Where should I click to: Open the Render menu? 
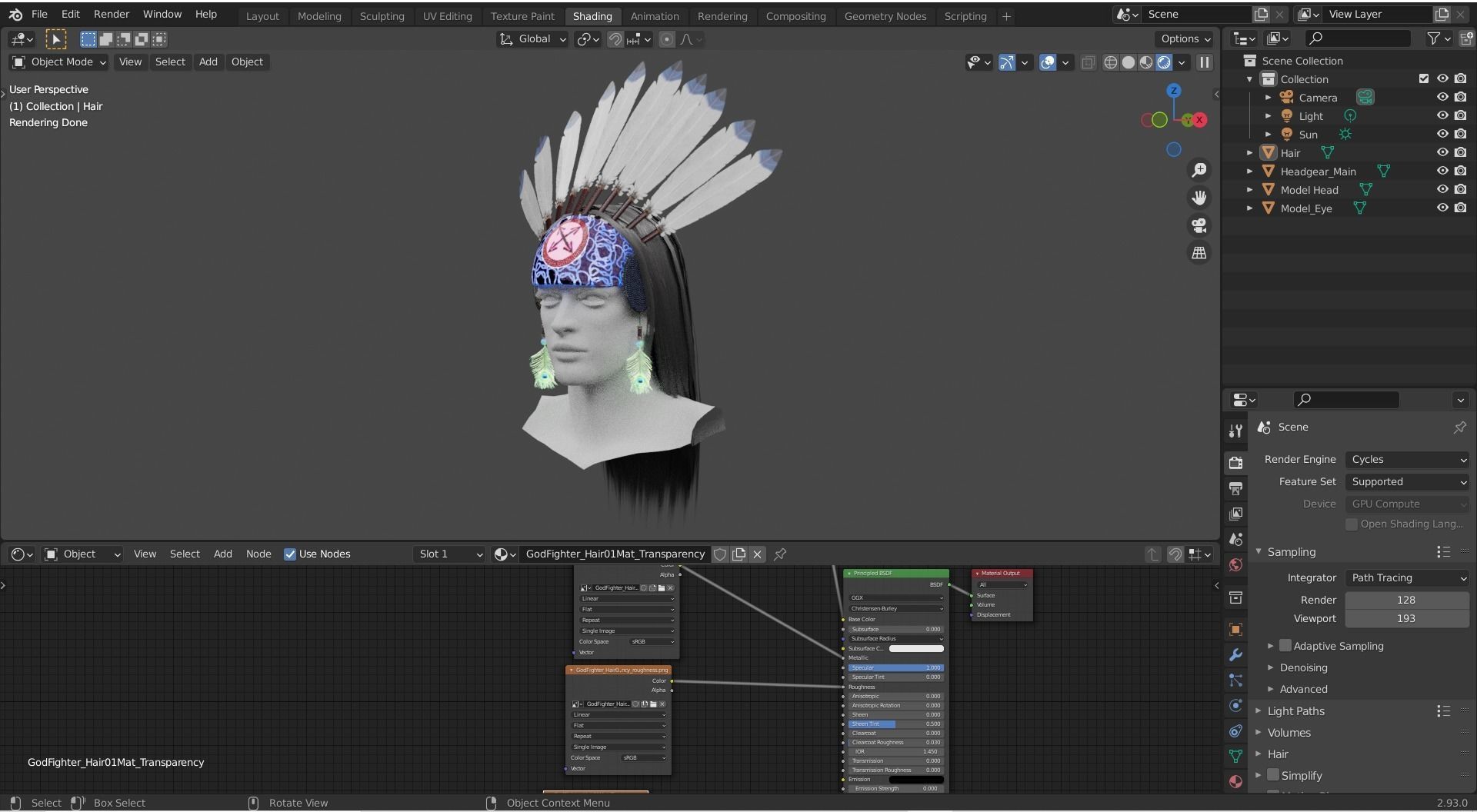112,15
